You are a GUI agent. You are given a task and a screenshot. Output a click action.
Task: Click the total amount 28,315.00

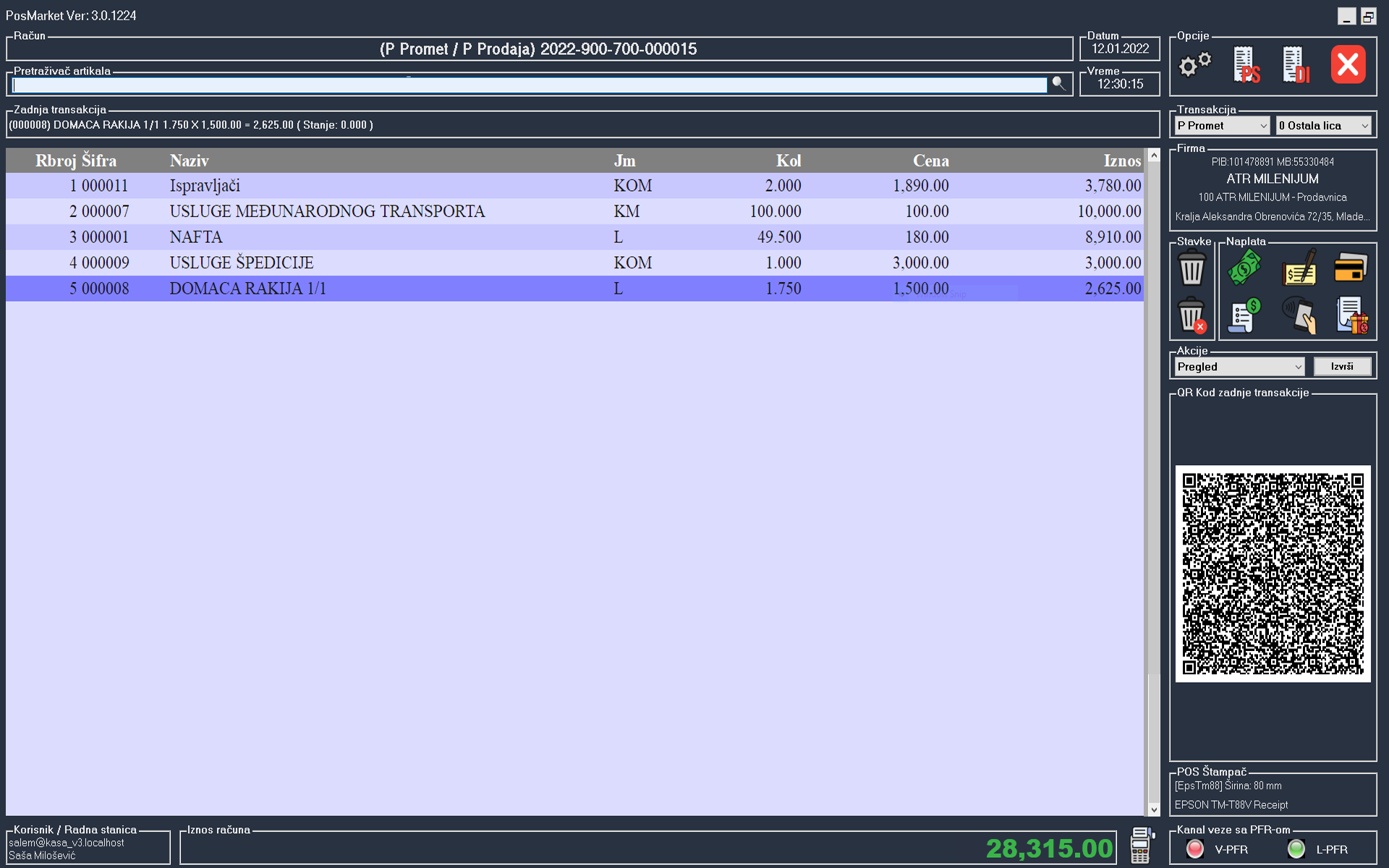click(1049, 848)
